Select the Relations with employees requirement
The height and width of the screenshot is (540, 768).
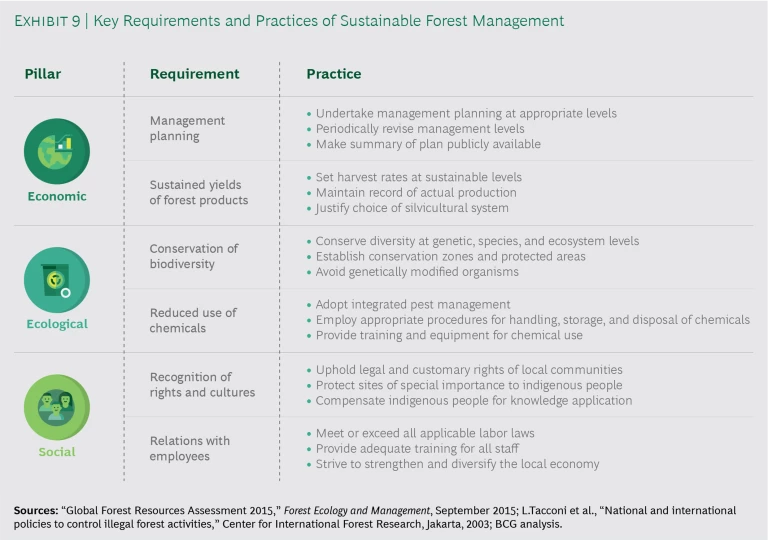tap(190, 448)
